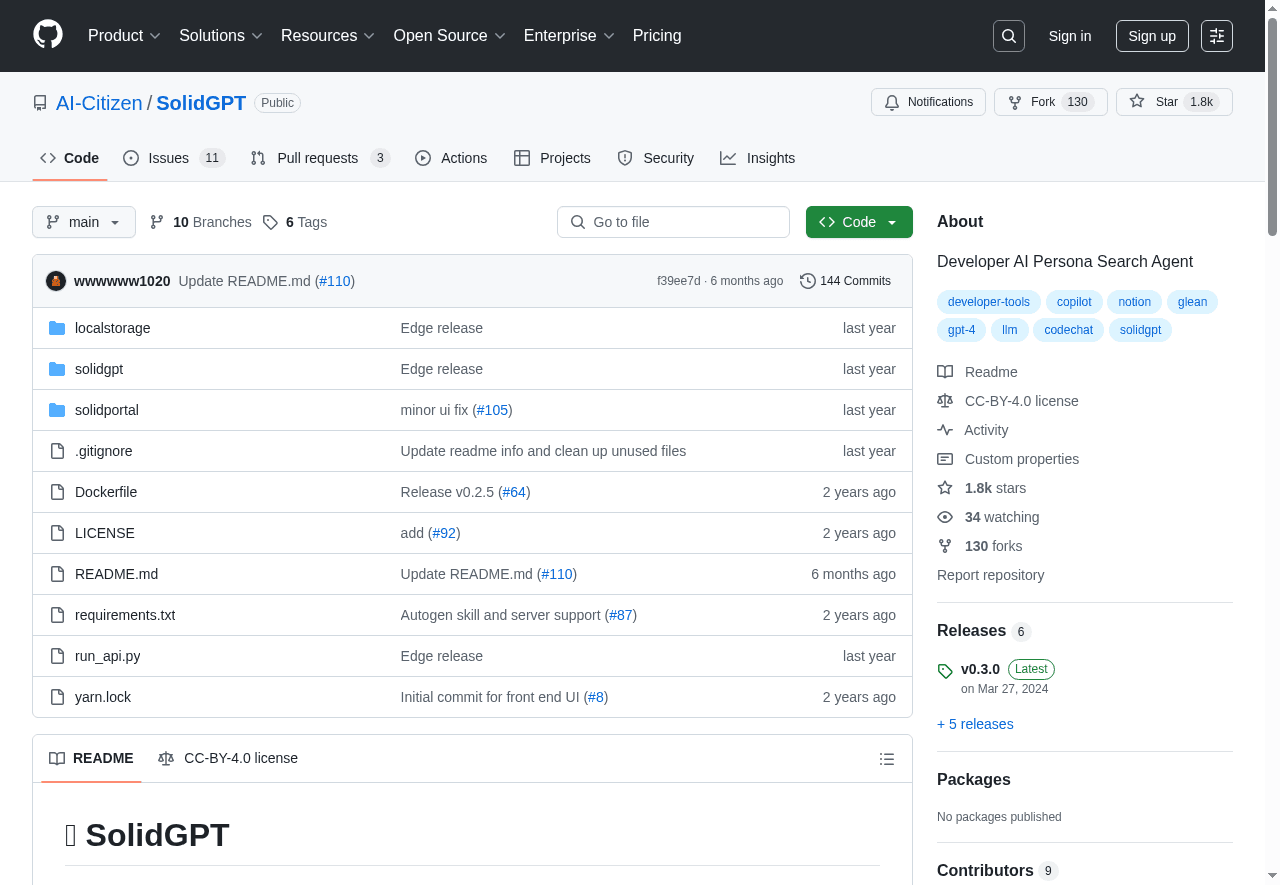Open the main branch dropdown

click(84, 222)
